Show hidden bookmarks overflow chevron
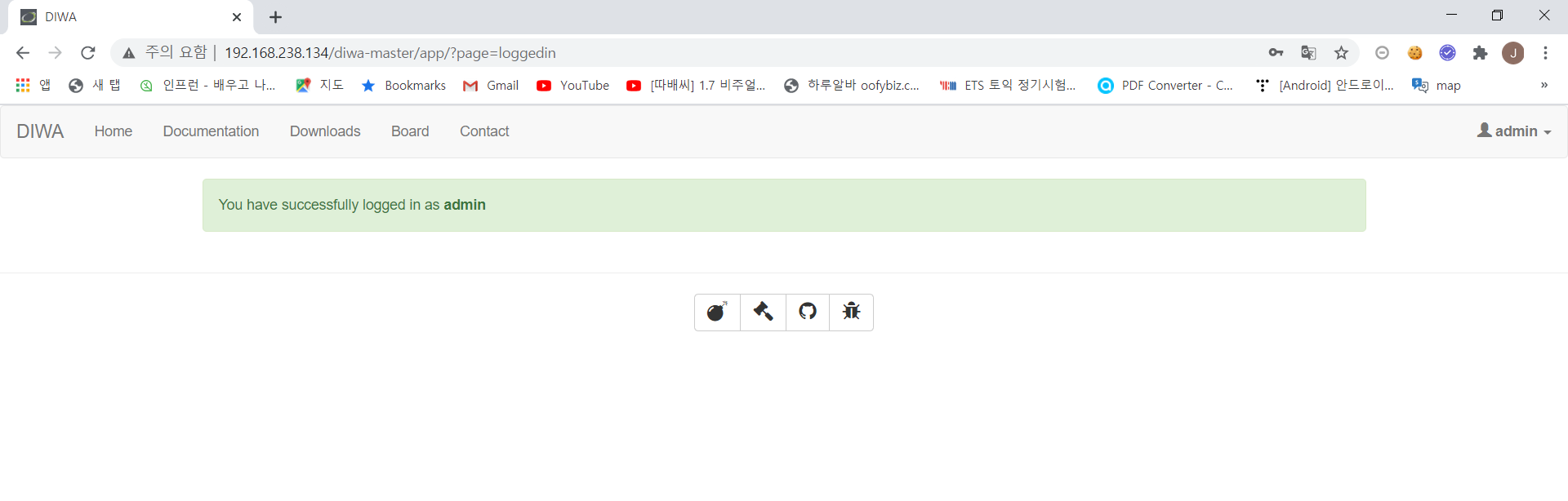This screenshot has width=1568, height=501. tap(1544, 85)
